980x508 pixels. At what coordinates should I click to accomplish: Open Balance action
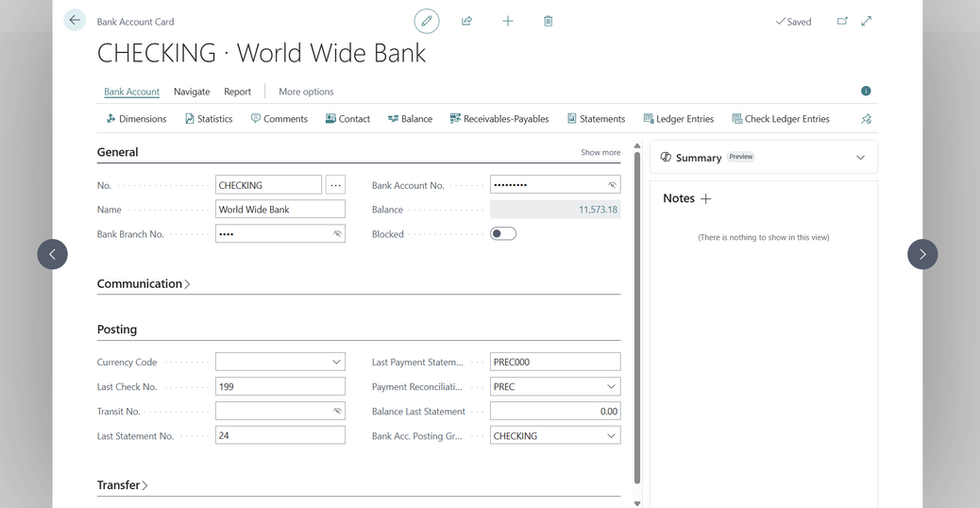(410, 119)
